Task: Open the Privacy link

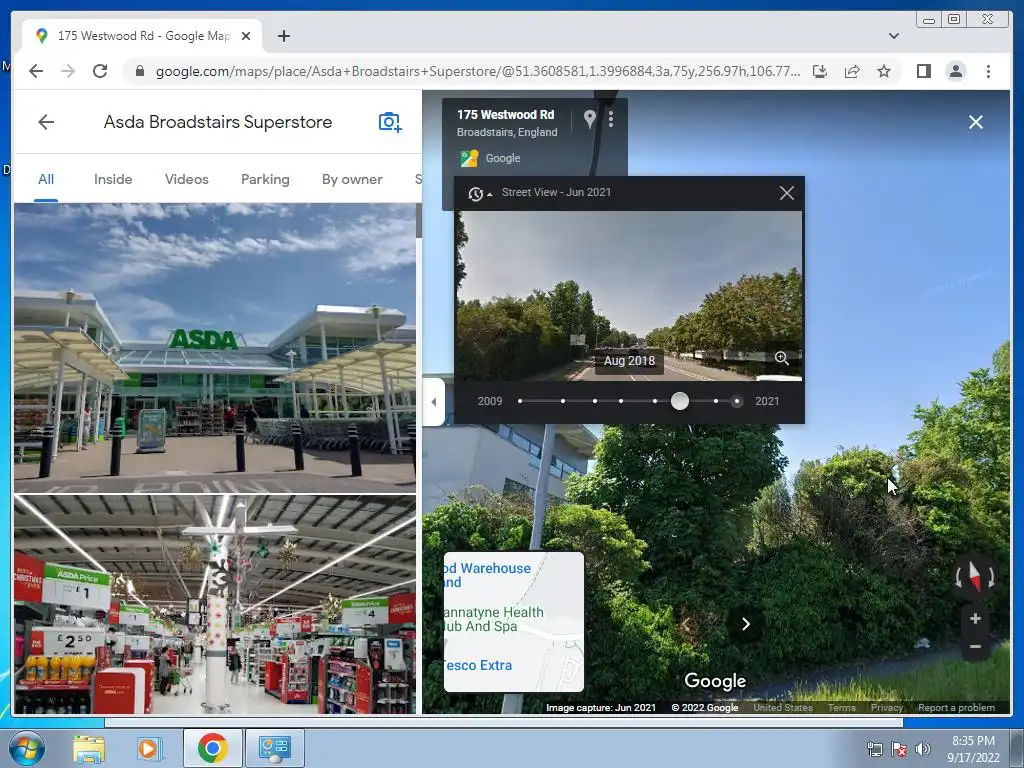Action: pos(887,707)
